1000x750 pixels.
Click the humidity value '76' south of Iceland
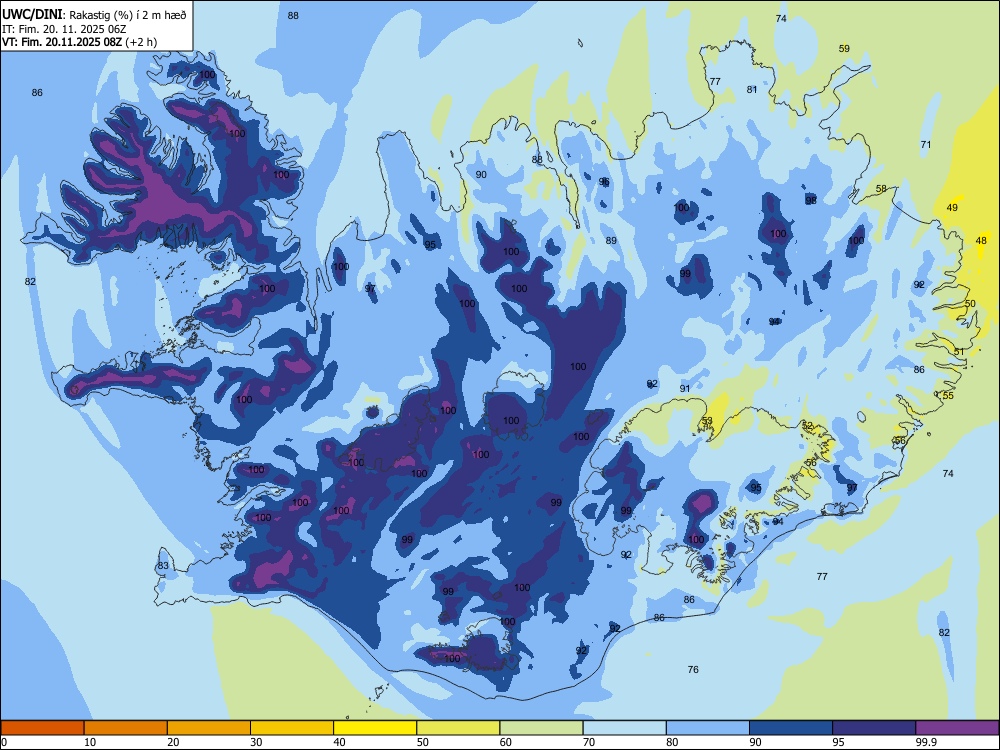click(693, 670)
